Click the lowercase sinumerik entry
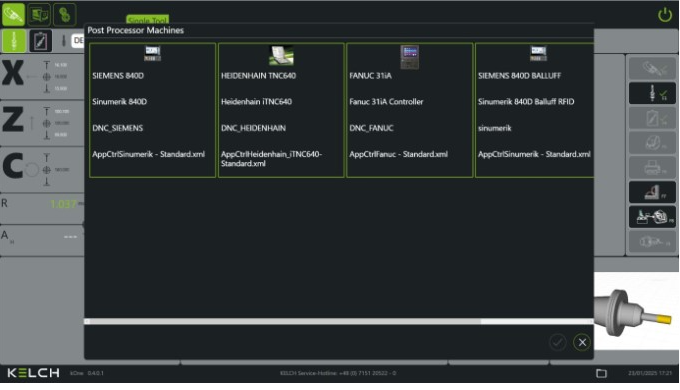The width and height of the screenshot is (680, 390). (x=494, y=128)
